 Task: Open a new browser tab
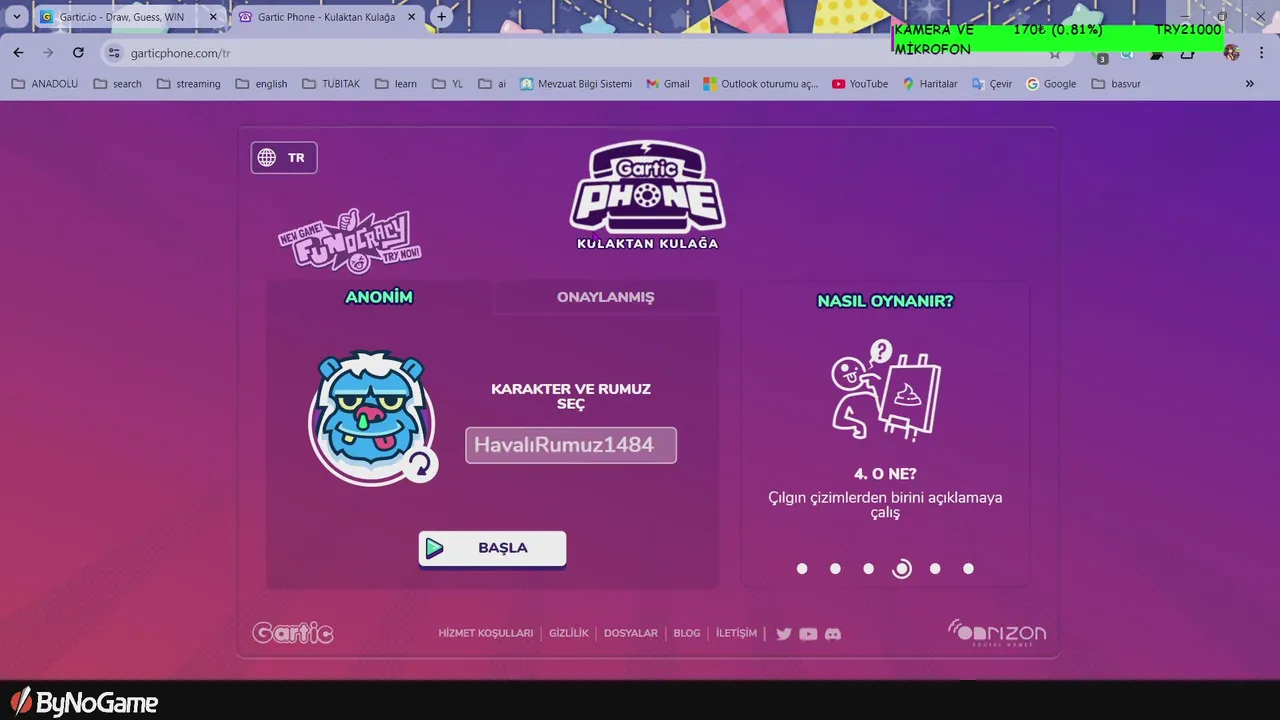click(x=441, y=17)
